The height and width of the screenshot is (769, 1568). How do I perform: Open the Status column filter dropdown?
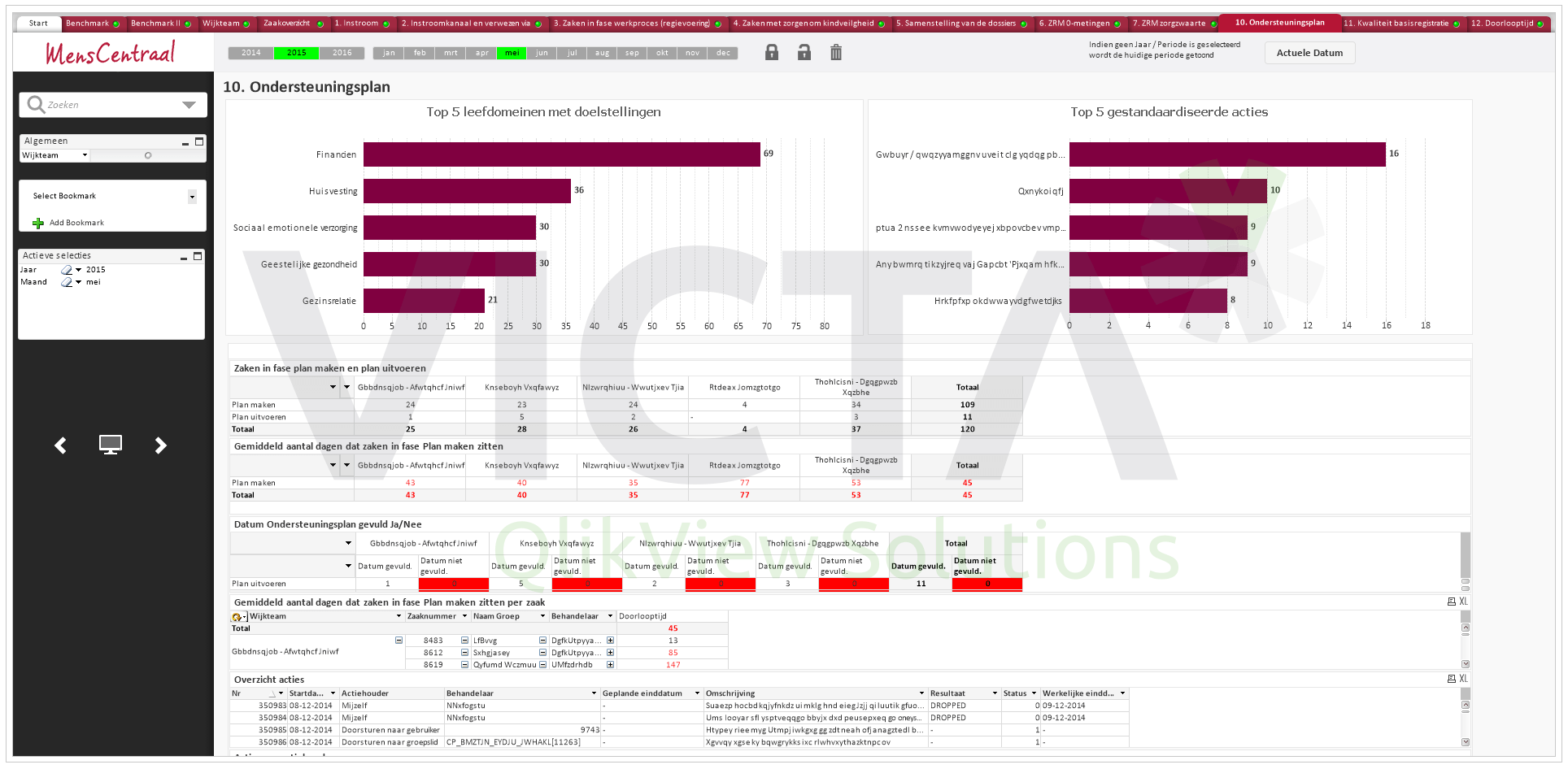(x=1034, y=693)
